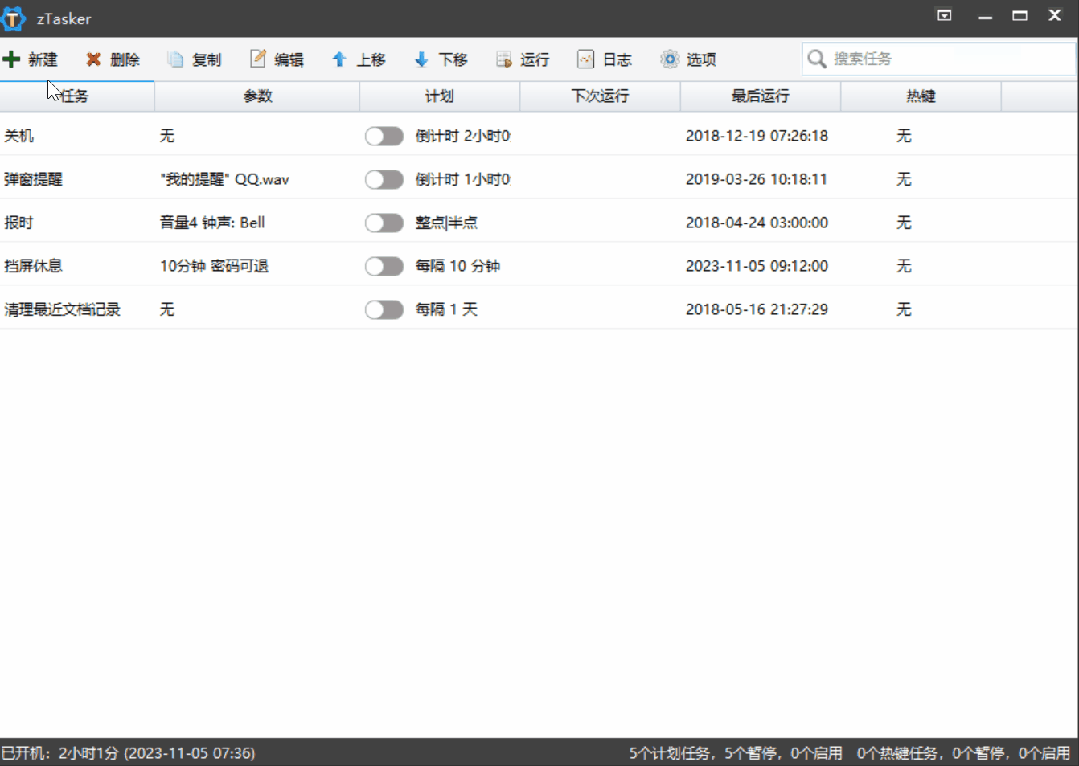Delete the selected task using 删除
This screenshot has height=766, width=1079.
tap(113, 59)
